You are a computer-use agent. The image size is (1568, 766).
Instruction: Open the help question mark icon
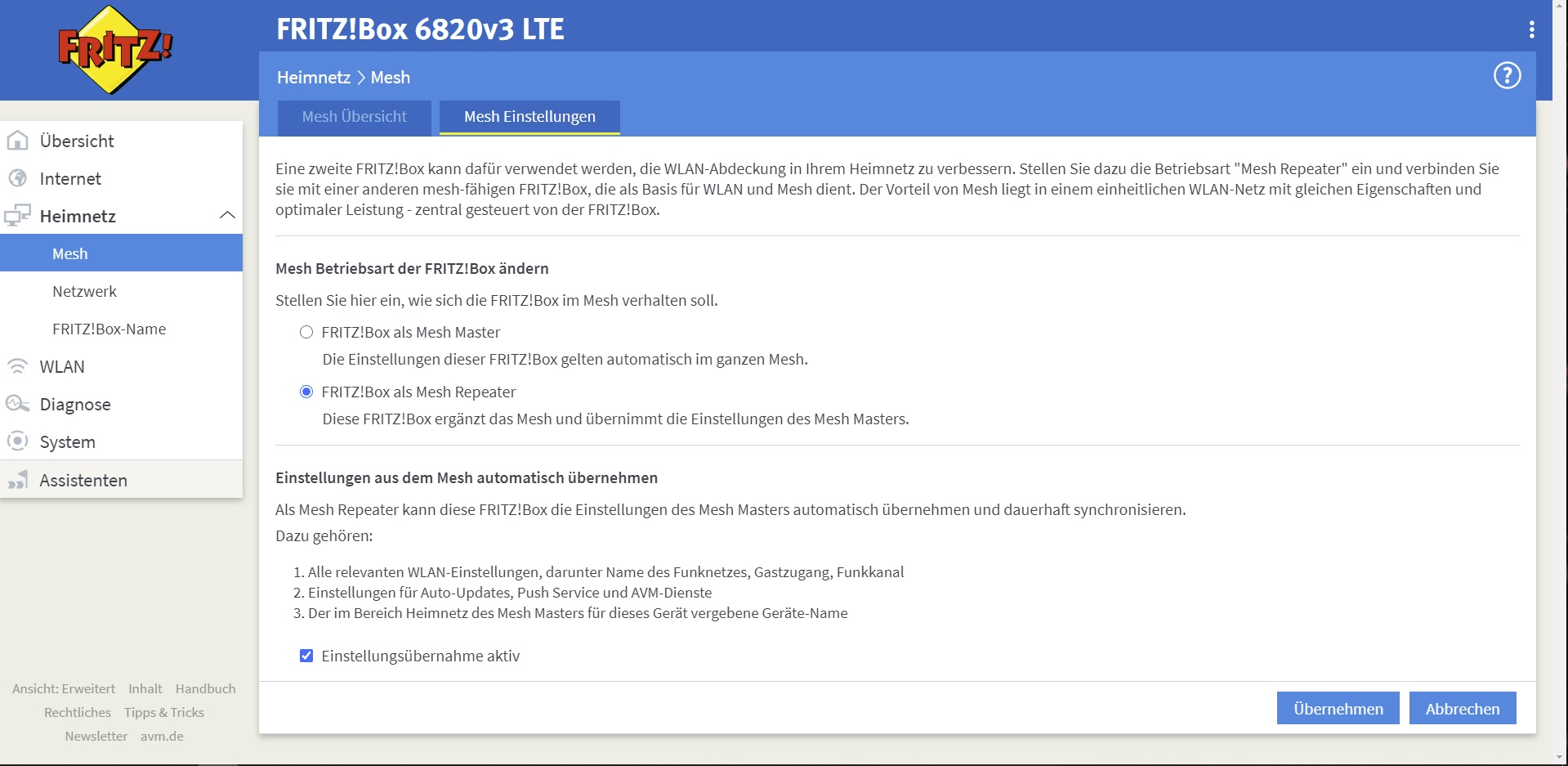[x=1507, y=75]
